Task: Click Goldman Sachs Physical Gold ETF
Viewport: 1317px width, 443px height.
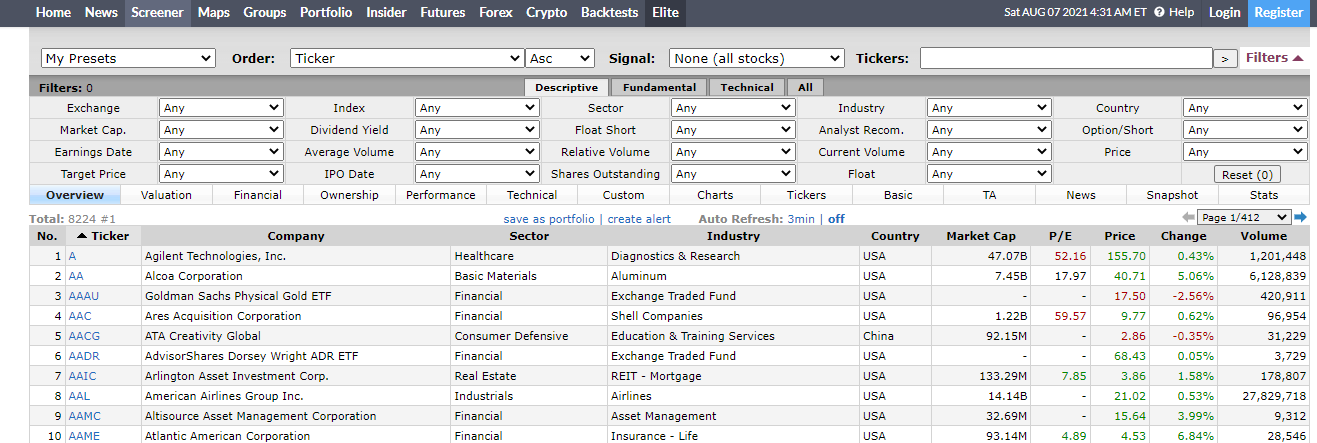Action: tap(236, 296)
